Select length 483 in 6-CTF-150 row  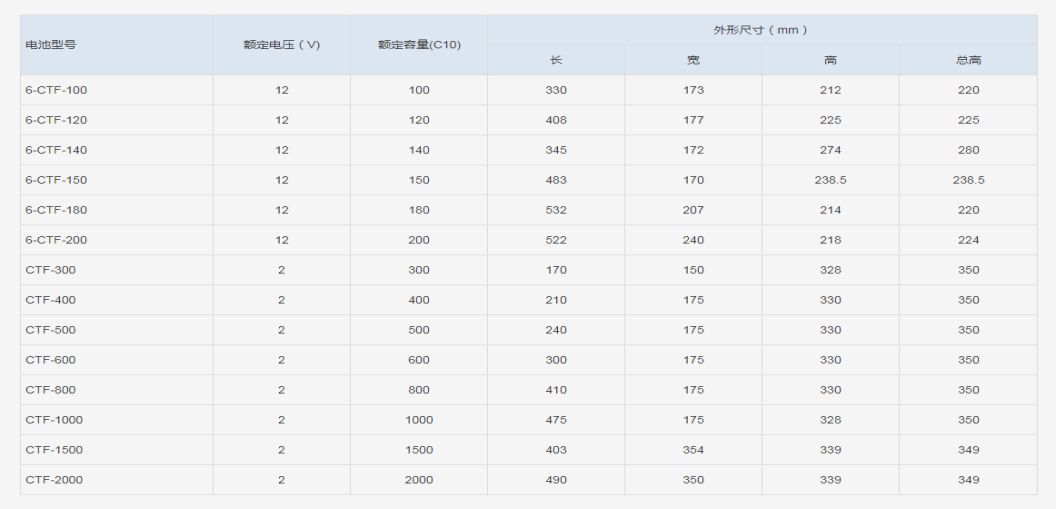[x=556, y=180]
